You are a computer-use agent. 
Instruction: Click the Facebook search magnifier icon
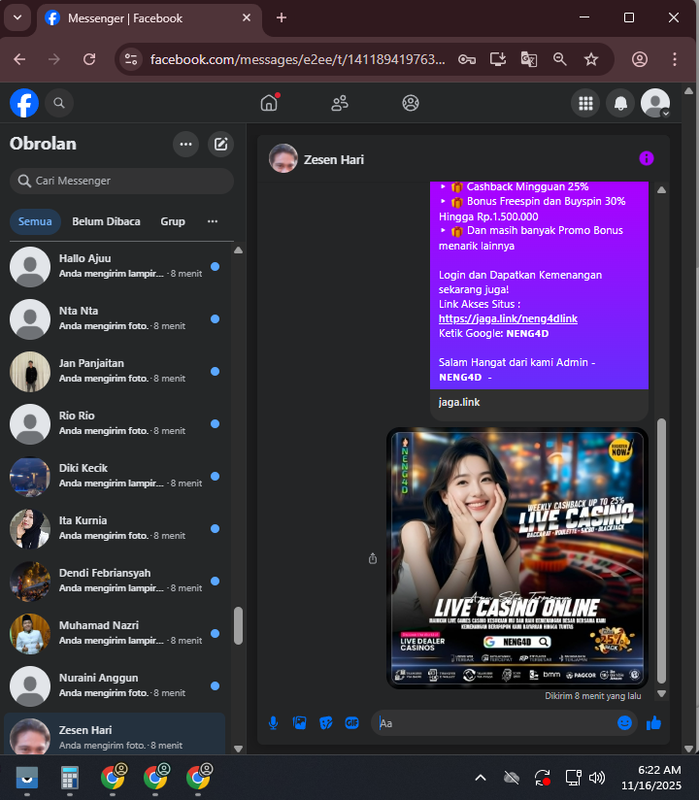59,103
